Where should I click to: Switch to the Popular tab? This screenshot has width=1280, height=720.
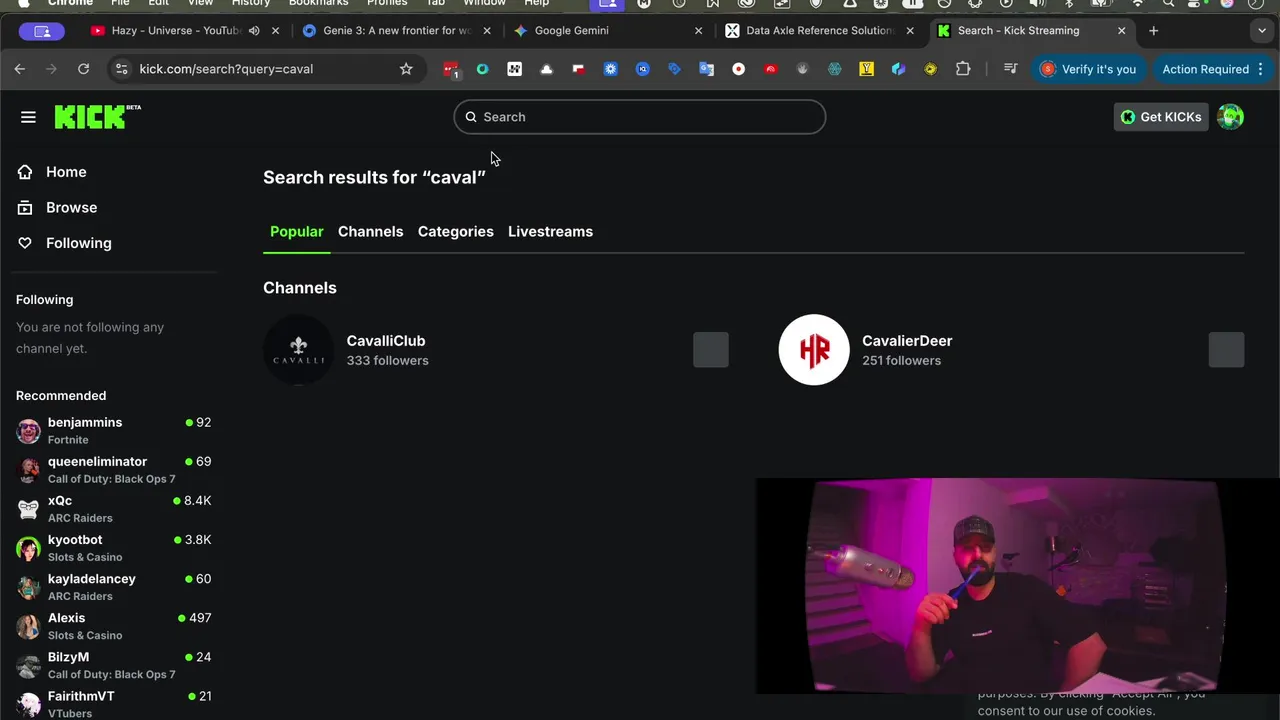click(x=297, y=231)
